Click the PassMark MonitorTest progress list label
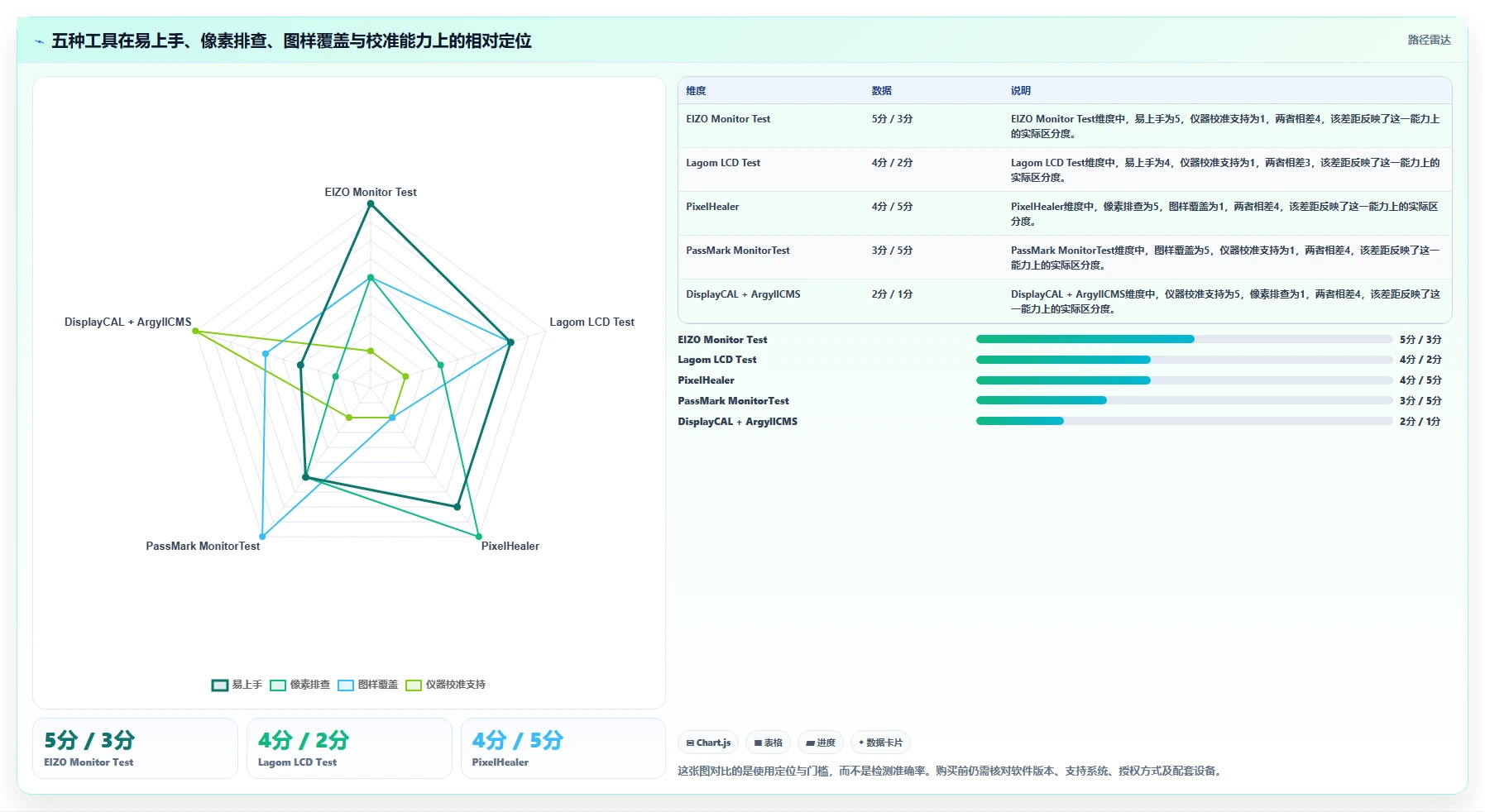Screen dimensions: 1485x812 click(733, 401)
